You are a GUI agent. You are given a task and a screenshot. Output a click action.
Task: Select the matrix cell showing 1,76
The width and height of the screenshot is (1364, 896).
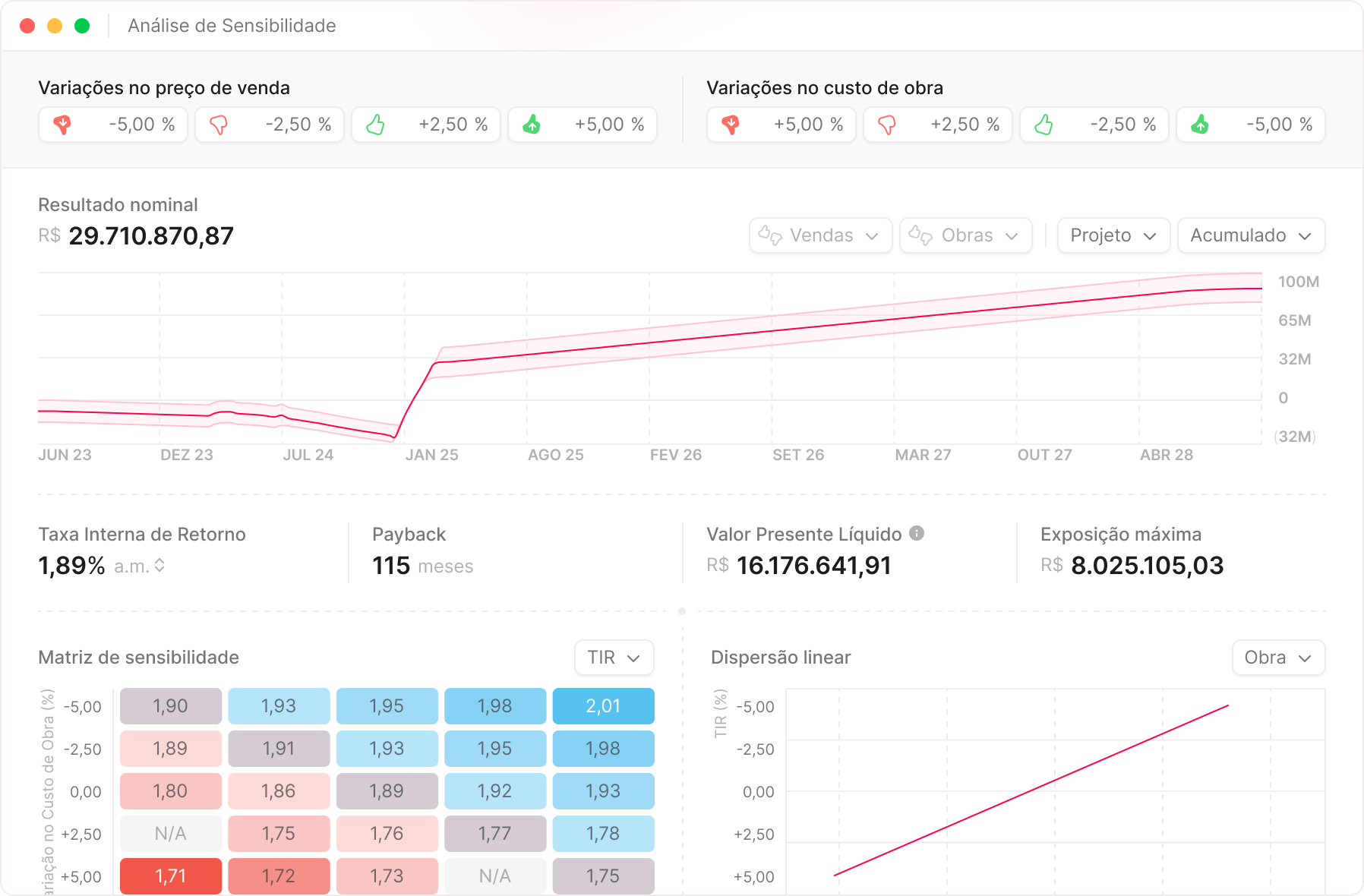tap(387, 834)
